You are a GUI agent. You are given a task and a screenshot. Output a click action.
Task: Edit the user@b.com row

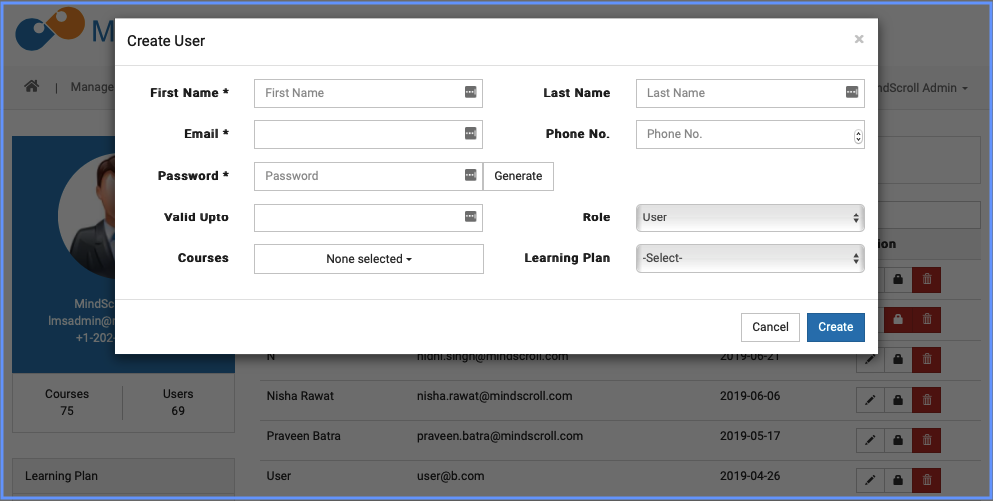point(870,480)
